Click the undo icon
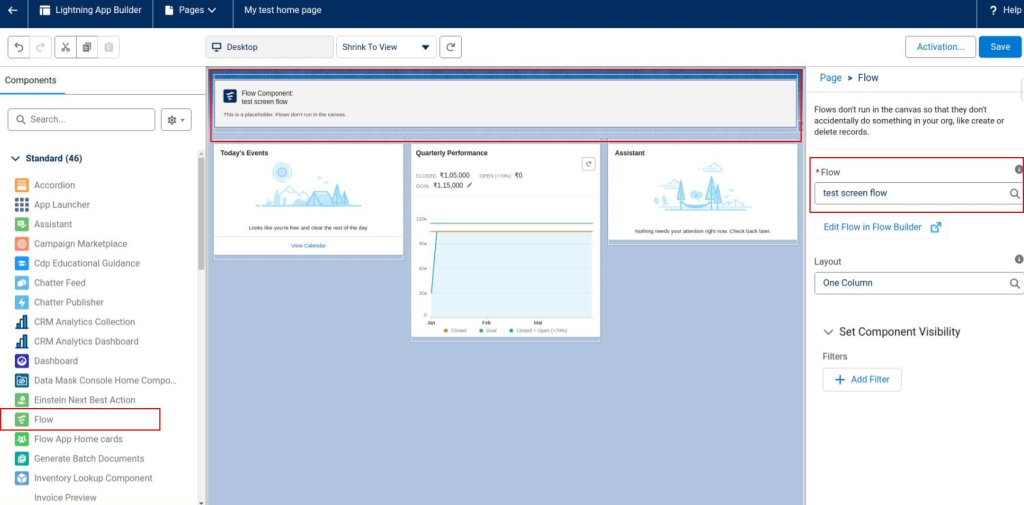Image resolution: width=1024 pixels, height=505 pixels. coord(19,47)
